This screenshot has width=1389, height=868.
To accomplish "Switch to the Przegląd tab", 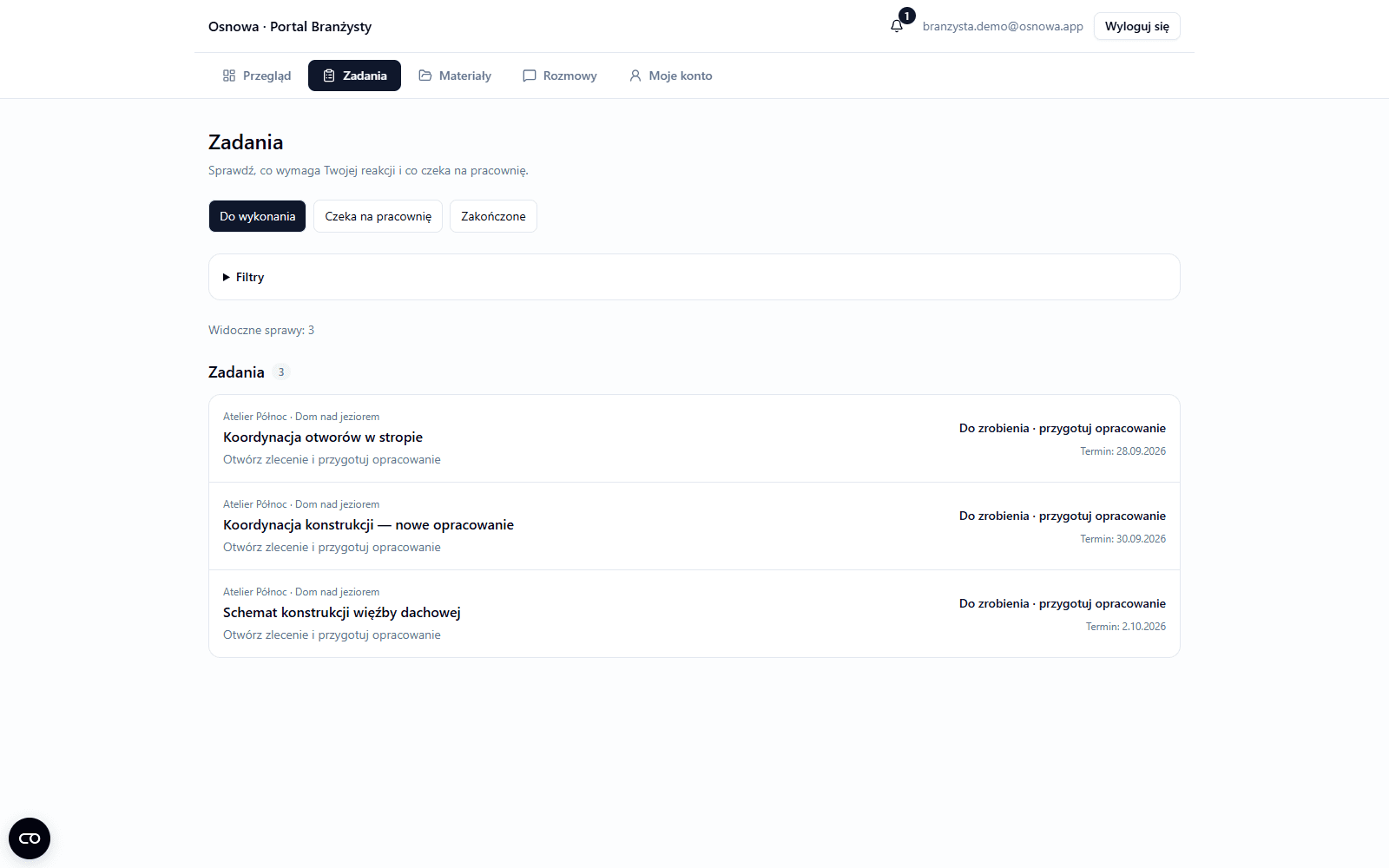I will pyautogui.click(x=257, y=76).
